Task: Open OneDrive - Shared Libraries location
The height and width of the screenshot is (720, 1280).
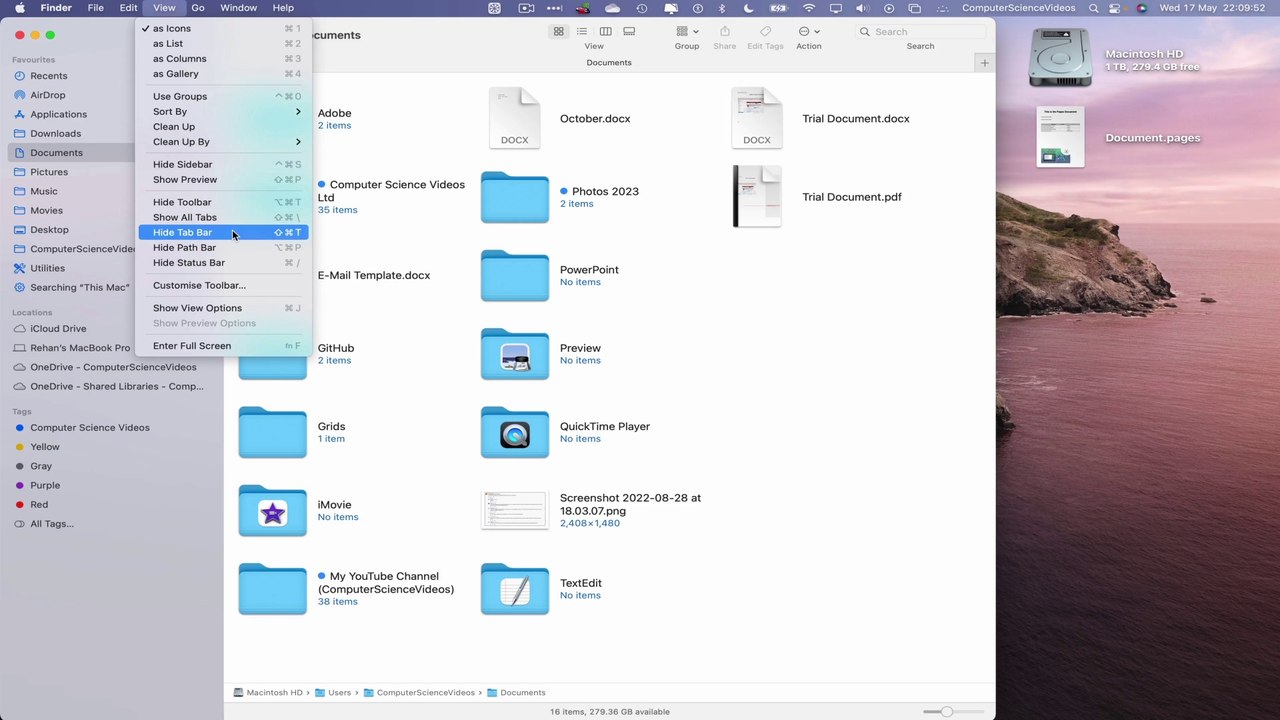Action: click(x=116, y=386)
